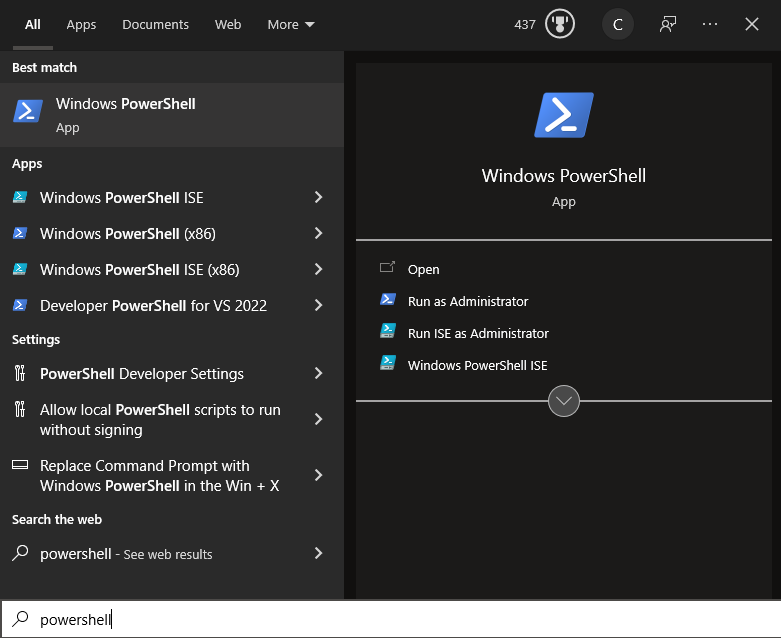Click the Developer PowerShell for VS 2022 icon

point(20,305)
